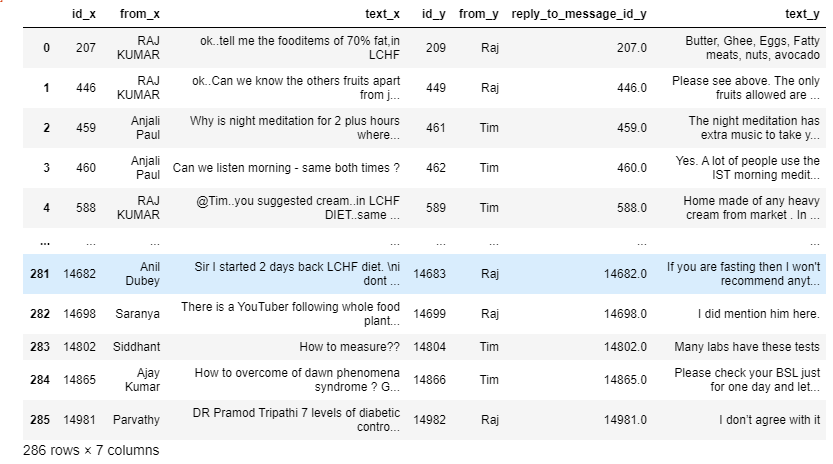Screen dimensions: 833x464
Task: Click id_x value 459
Action: 86,128
